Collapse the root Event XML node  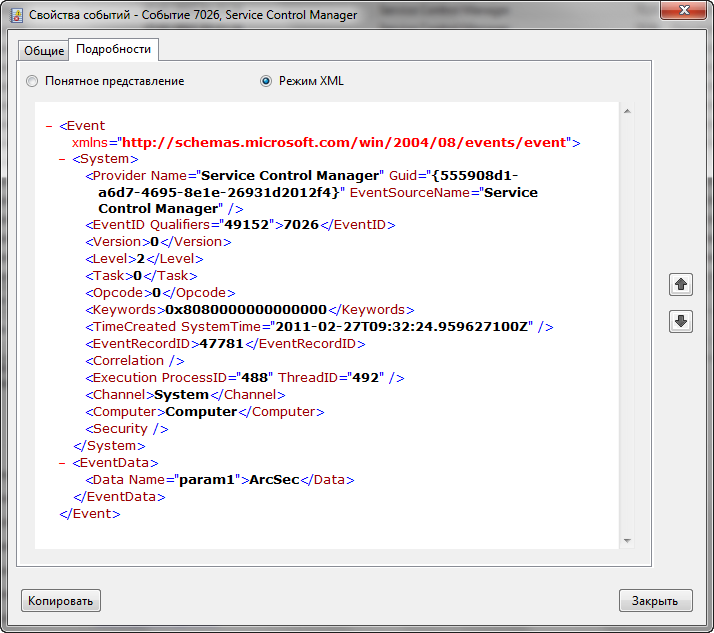pyautogui.click(x=49, y=127)
